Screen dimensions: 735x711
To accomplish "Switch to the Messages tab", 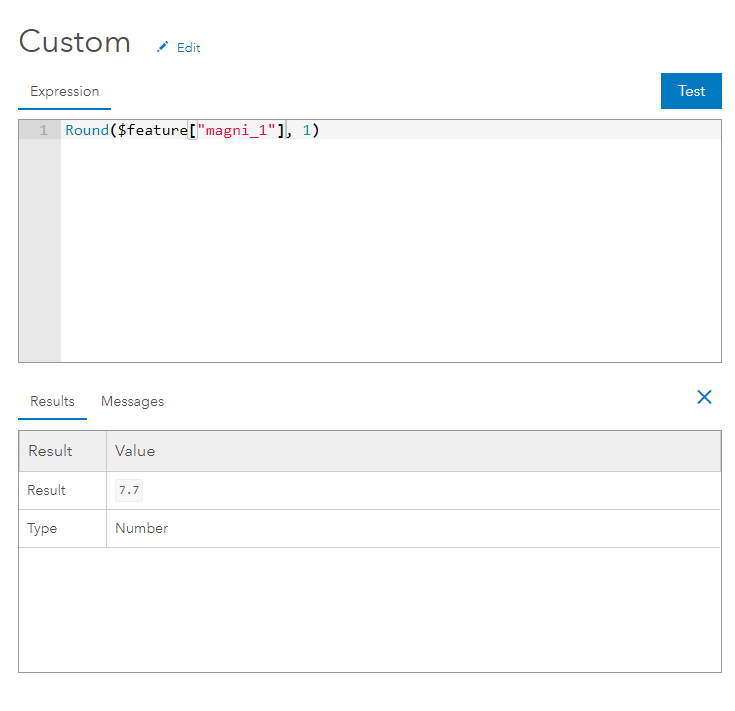I will (x=133, y=401).
